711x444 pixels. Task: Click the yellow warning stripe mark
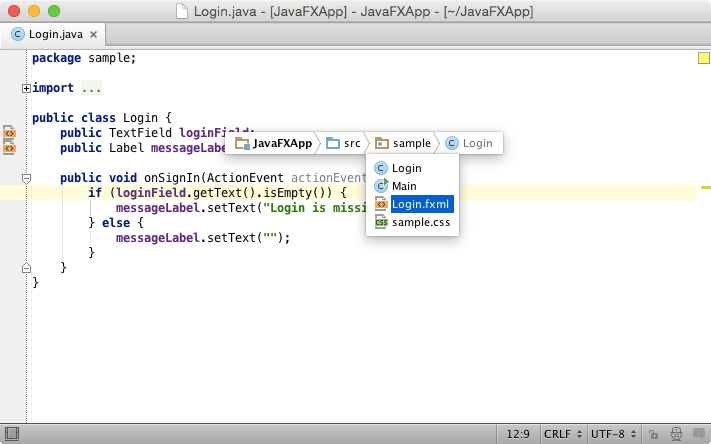coord(706,187)
